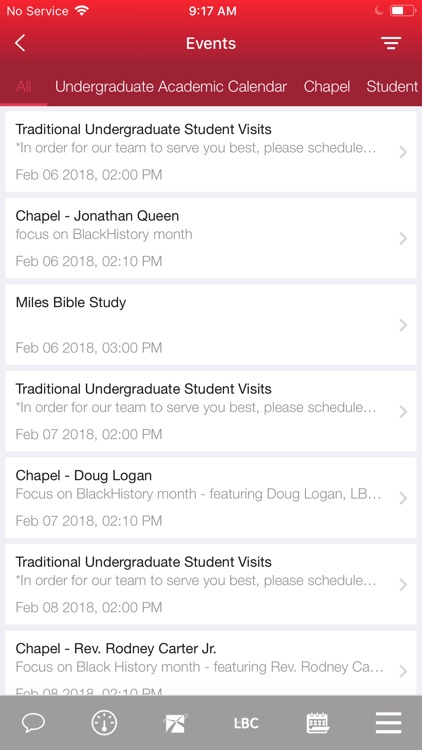Open Miles Bible Study event title

pos(71,302)
